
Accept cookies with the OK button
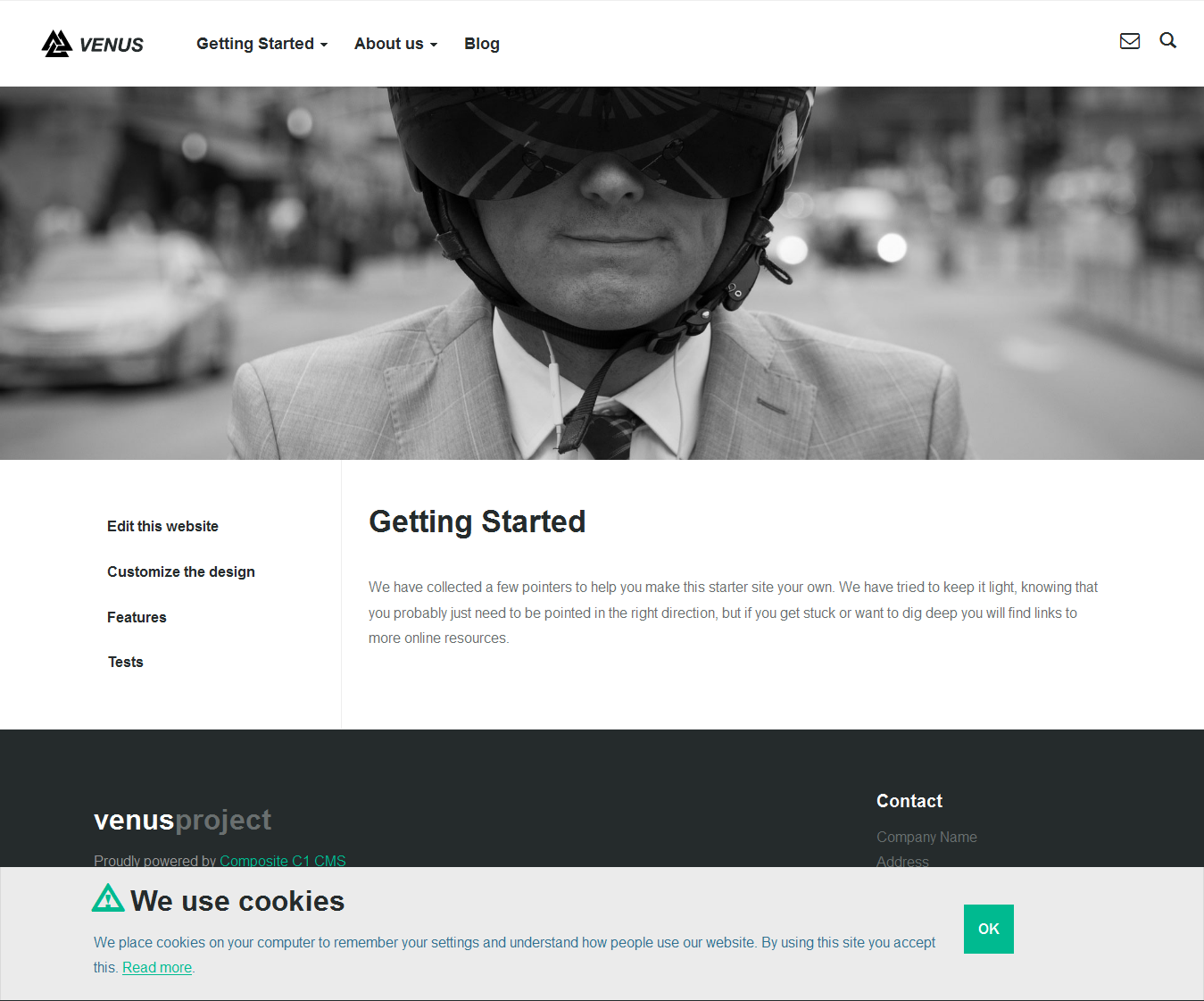(x=989, y=929)
